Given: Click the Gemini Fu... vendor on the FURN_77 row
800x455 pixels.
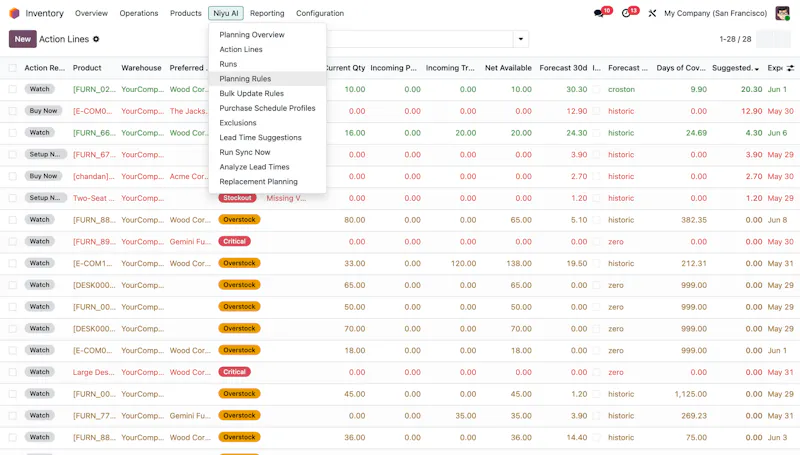Looking at the screenshot, I should coord(190,416).
